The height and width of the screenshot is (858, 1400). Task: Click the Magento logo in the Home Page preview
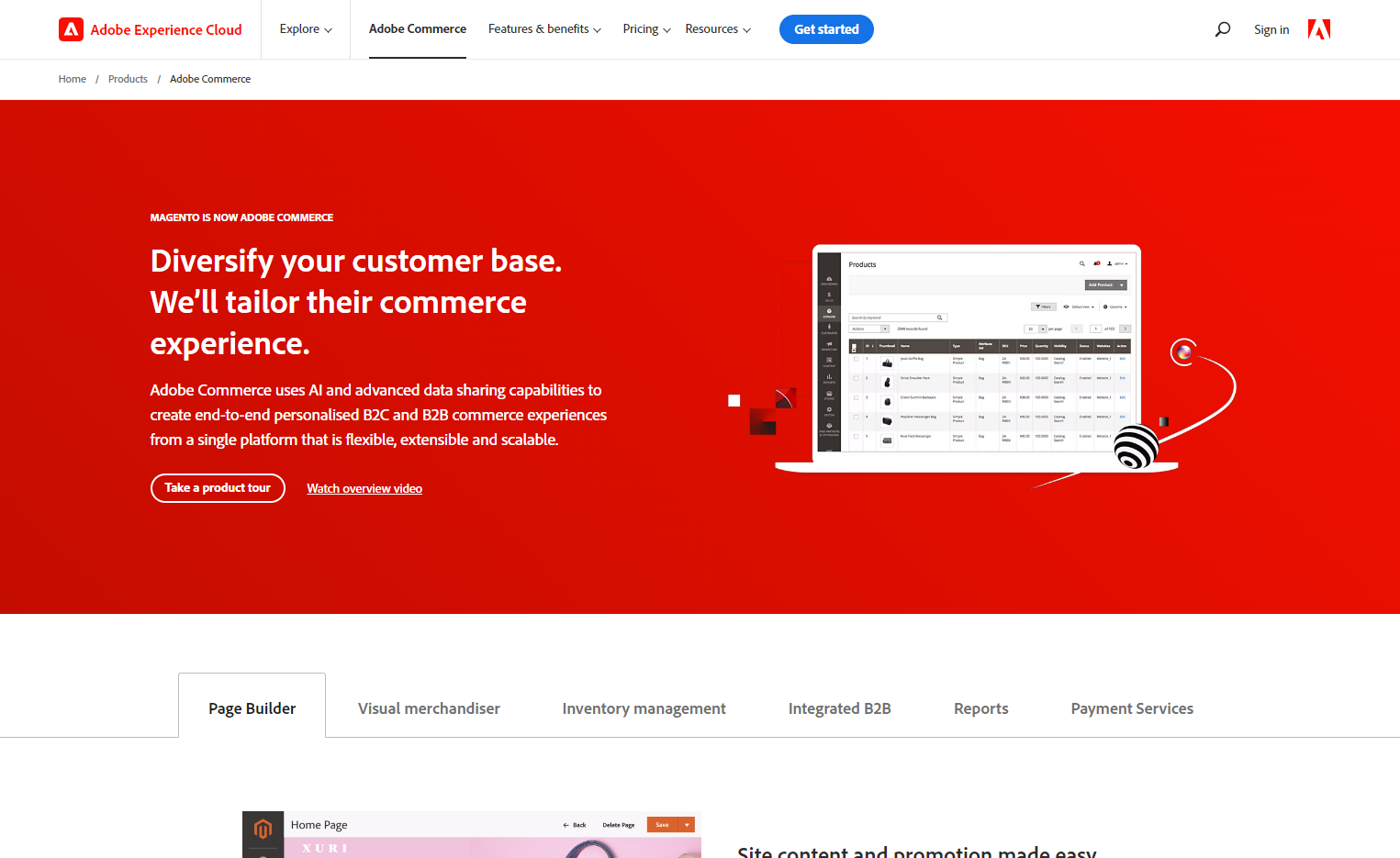click(x=263, y=830)
